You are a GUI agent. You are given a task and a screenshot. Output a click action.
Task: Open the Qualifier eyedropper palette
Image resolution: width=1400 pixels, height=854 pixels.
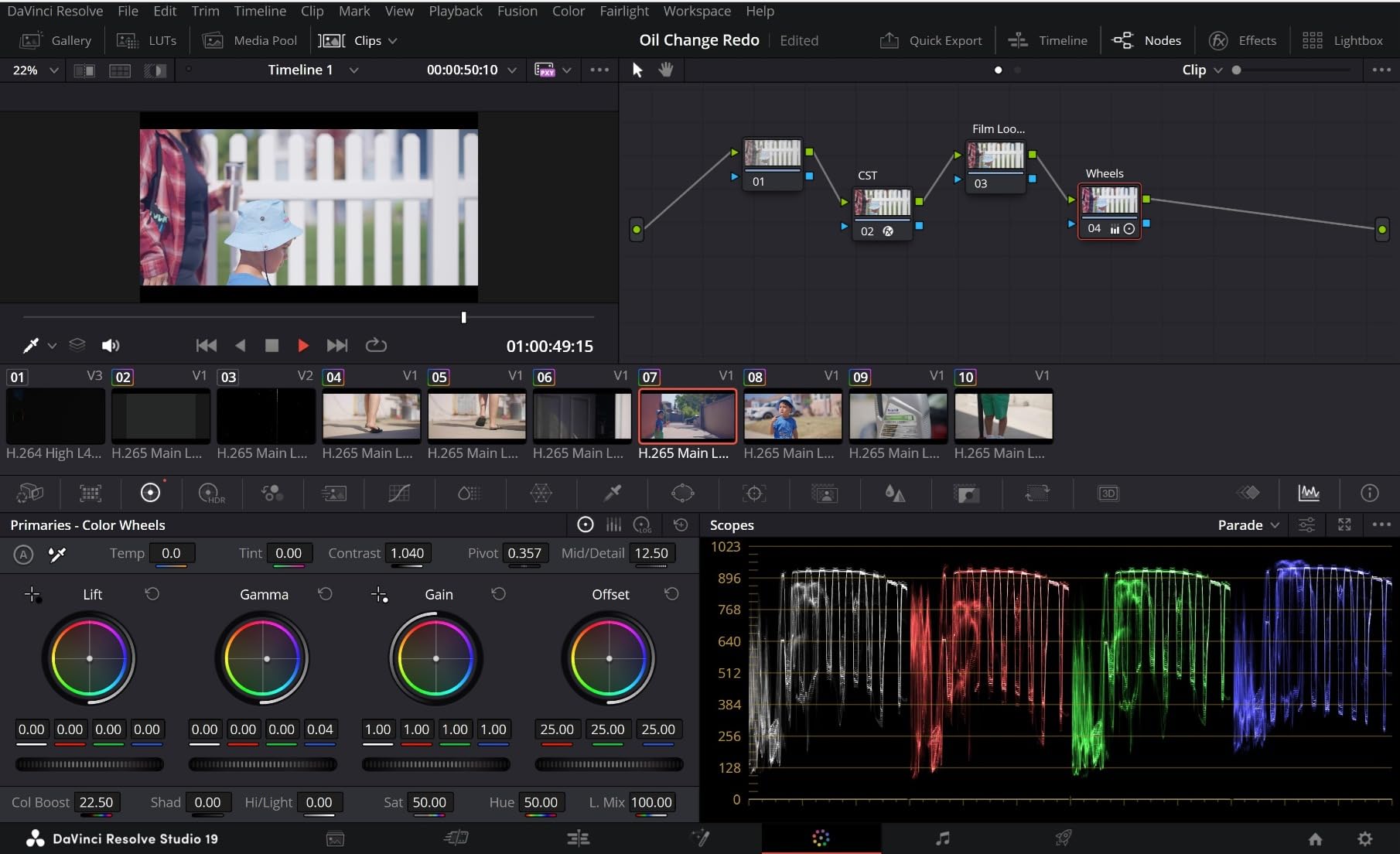click(612, 493)
